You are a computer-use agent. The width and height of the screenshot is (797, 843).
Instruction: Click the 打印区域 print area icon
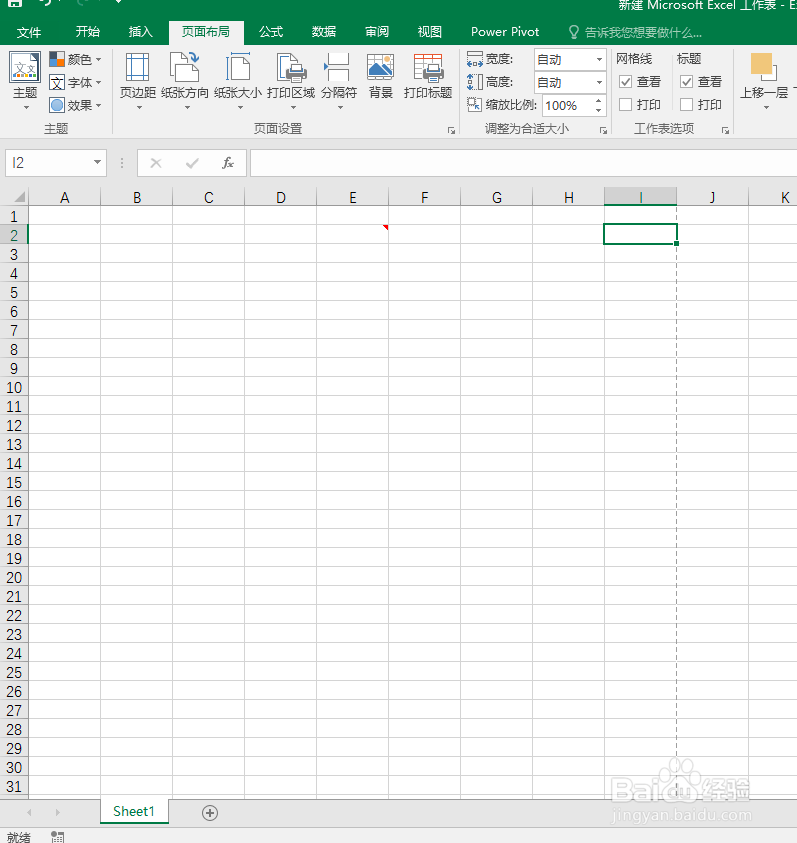coord(291,68)
